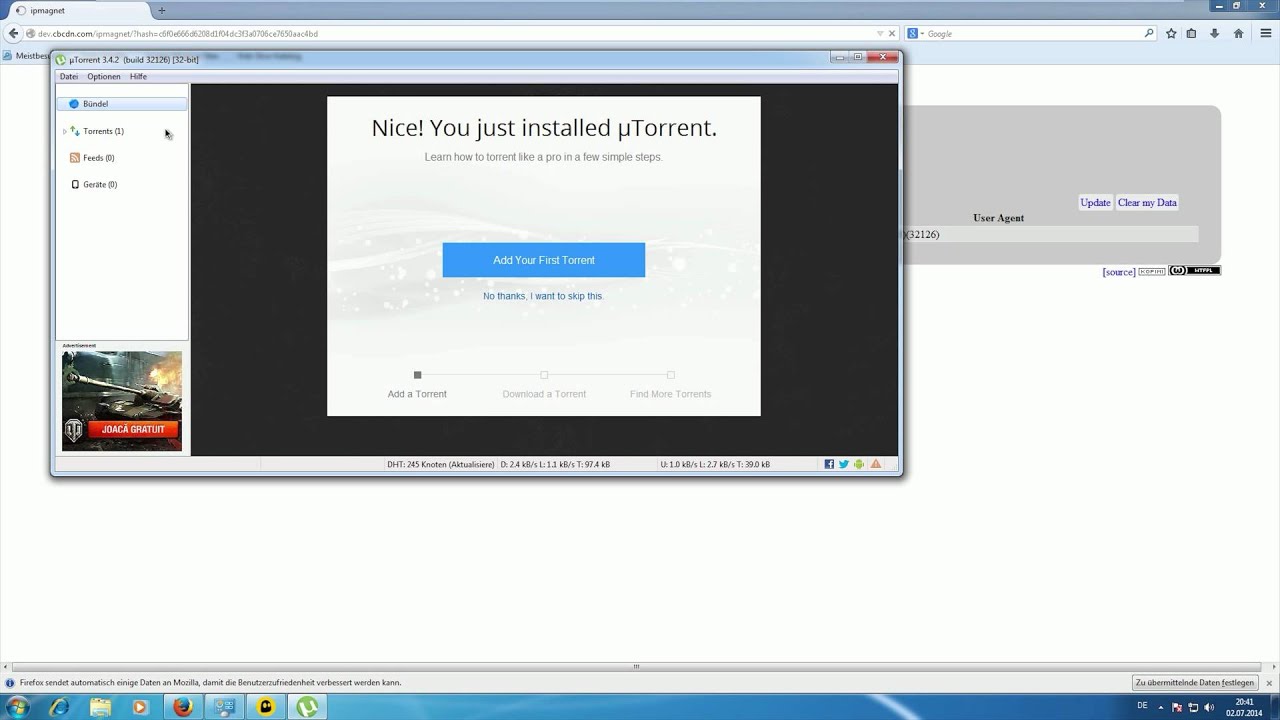Open the taskbar clock showing 20:41
This screenshot has height=720, width=1280.
pos(1245,707)
